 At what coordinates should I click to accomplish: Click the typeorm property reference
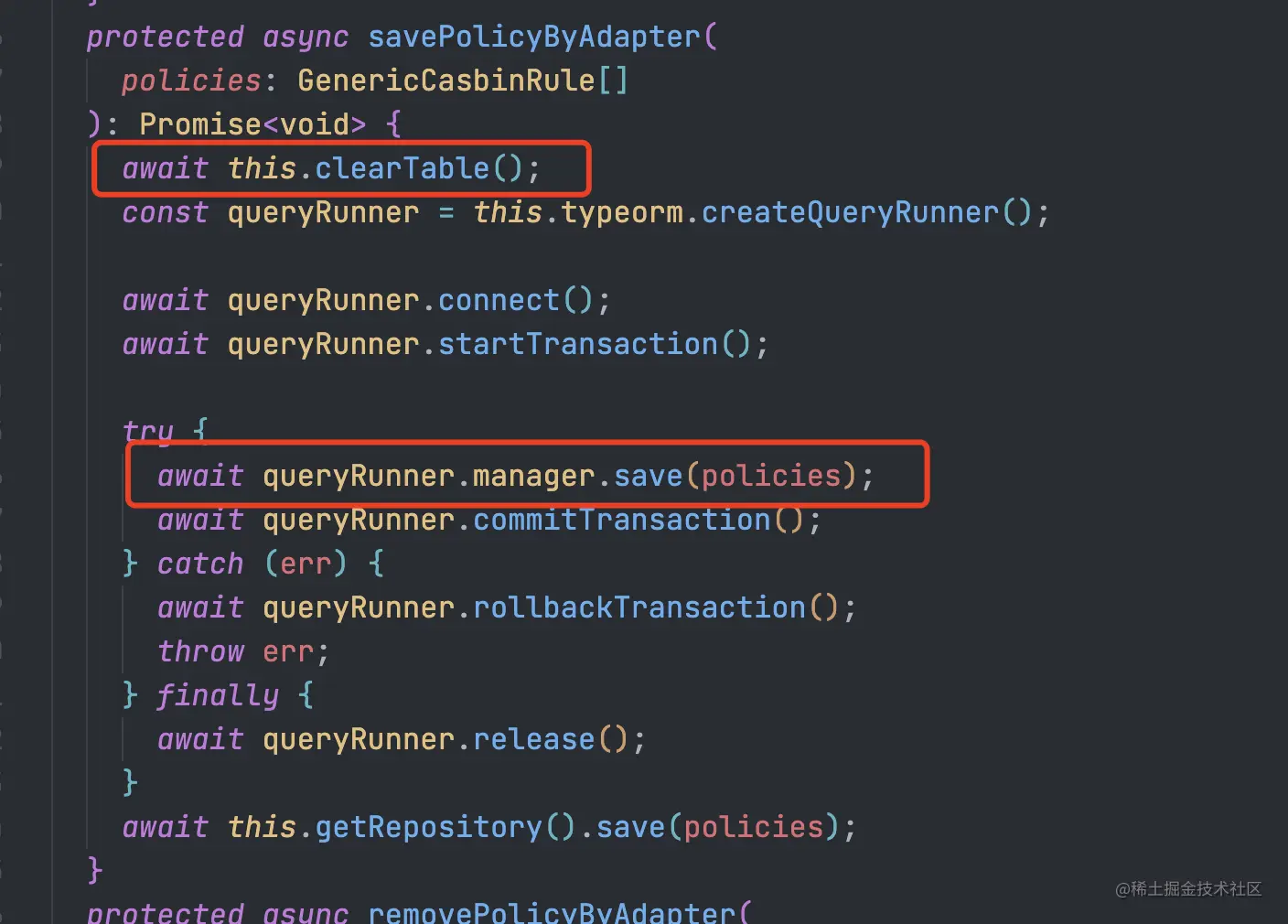pyautogui.click(x=622, y=212)
